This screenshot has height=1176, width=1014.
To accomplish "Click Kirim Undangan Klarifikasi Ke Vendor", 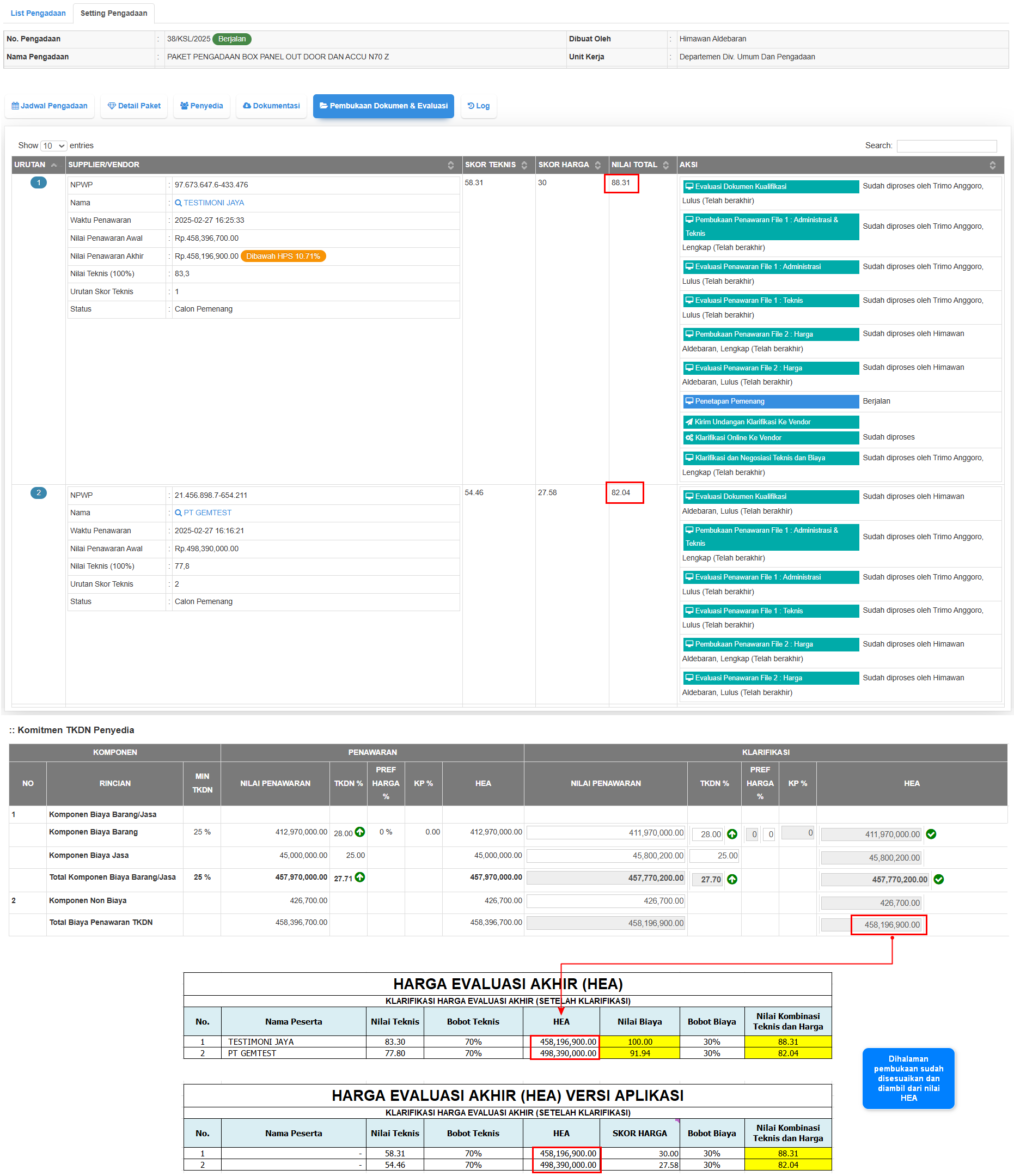I will point(770,422).
